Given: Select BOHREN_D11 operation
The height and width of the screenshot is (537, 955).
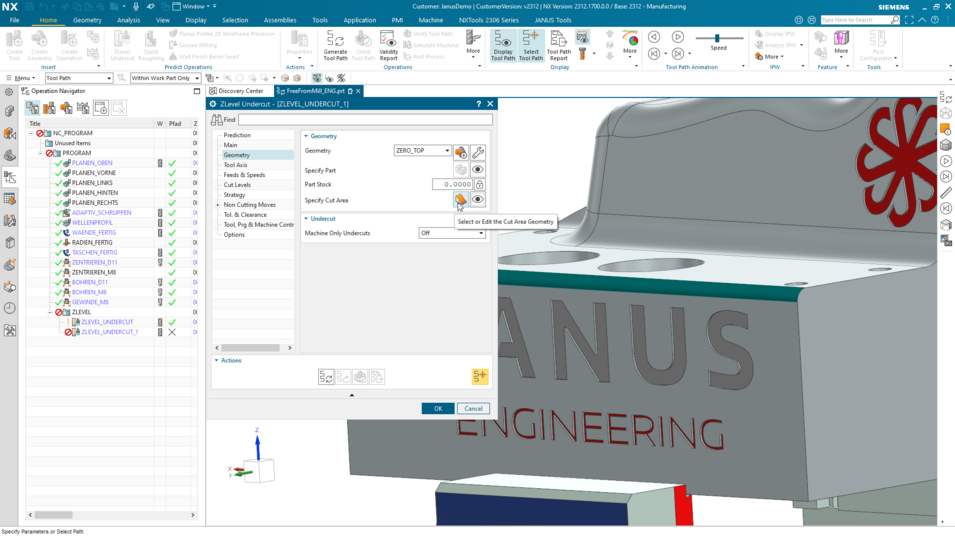Looking at the screenshot, I should 90,282.
